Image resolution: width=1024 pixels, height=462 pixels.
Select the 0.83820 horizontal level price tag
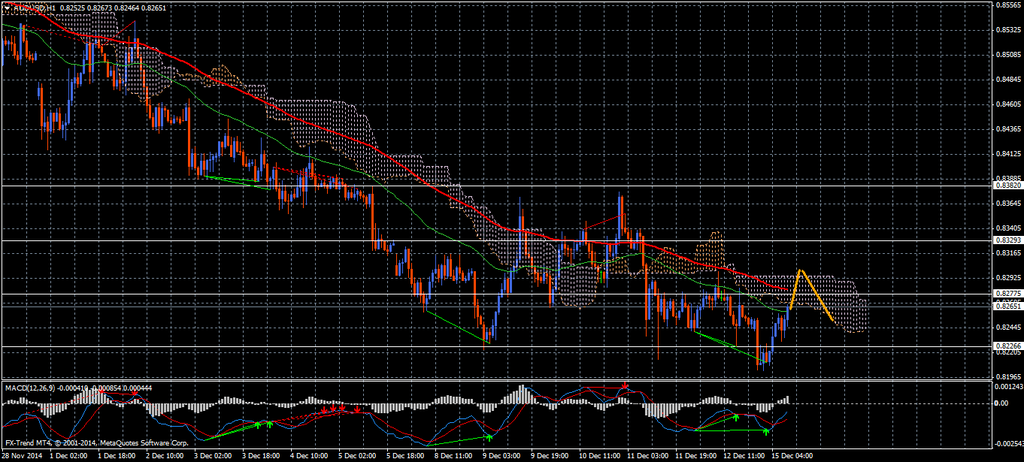pyautogui.click(x=1007, y=185)
